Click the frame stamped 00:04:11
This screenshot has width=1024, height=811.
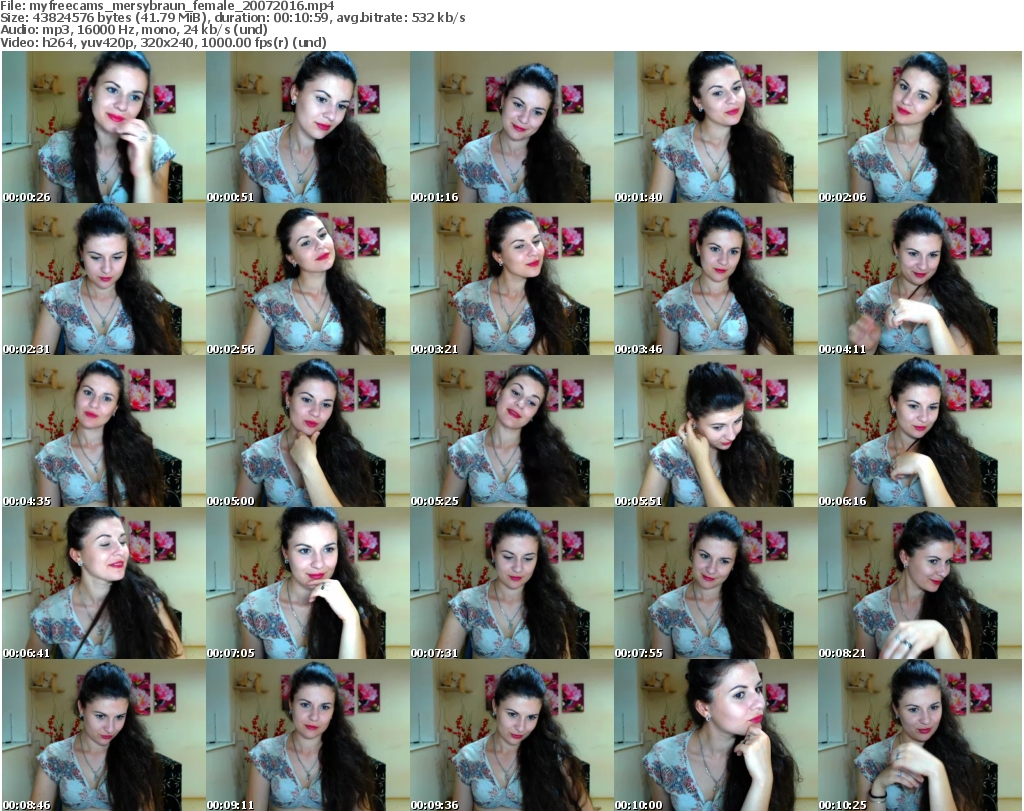[920, 279]
